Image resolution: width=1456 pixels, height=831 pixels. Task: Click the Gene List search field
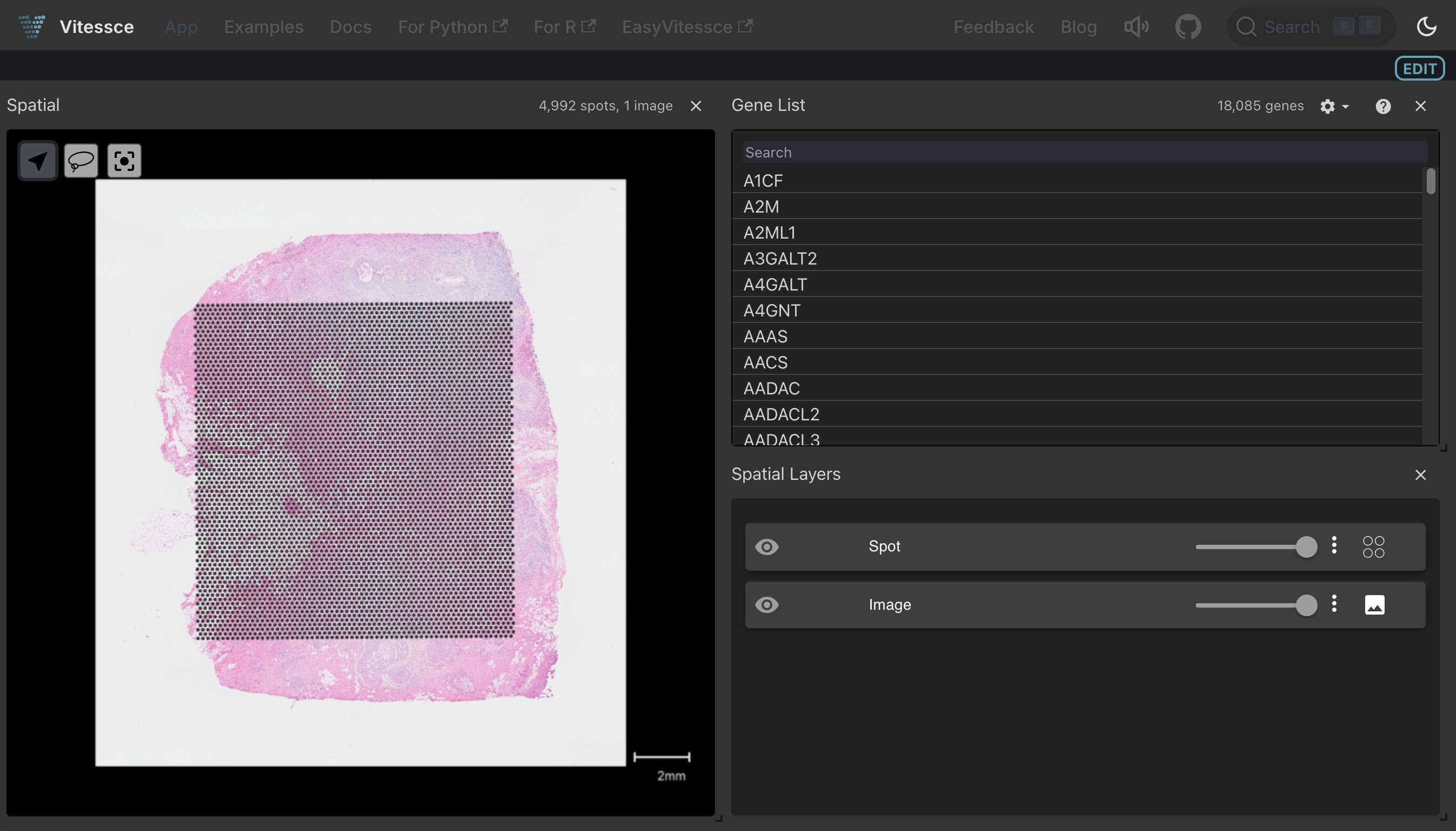point(1084,153)
